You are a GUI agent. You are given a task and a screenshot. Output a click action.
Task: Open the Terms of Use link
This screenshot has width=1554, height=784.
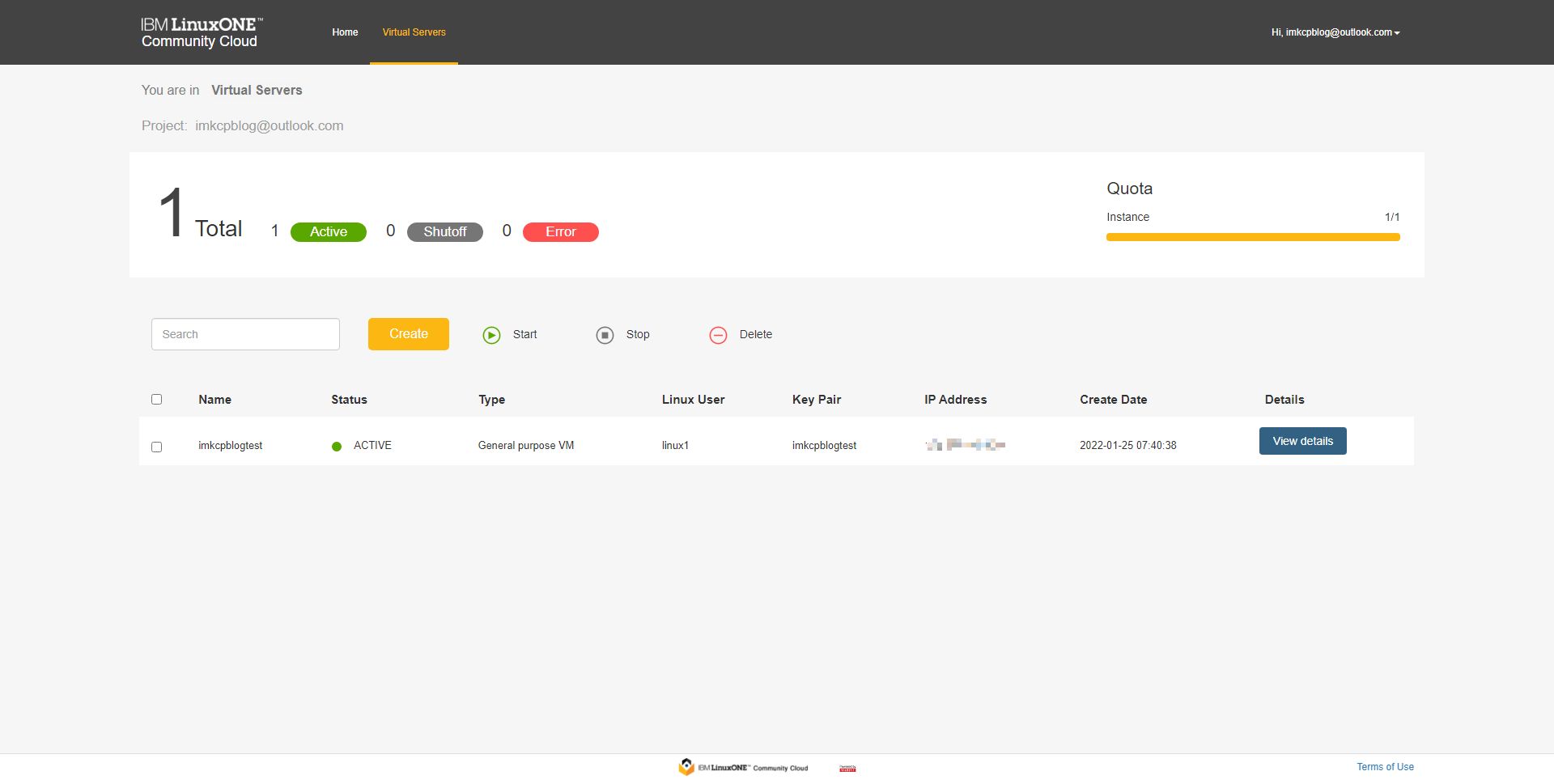pos(1385,767)
